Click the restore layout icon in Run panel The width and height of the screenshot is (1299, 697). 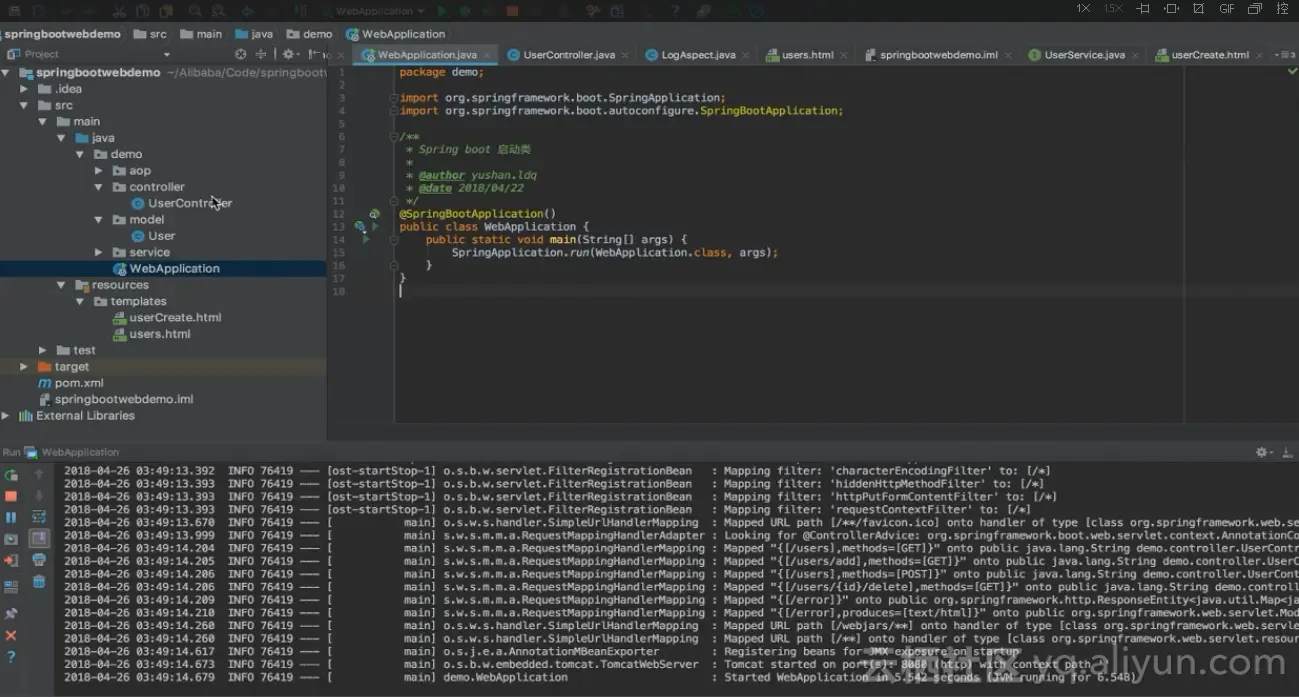pos(11,586)
